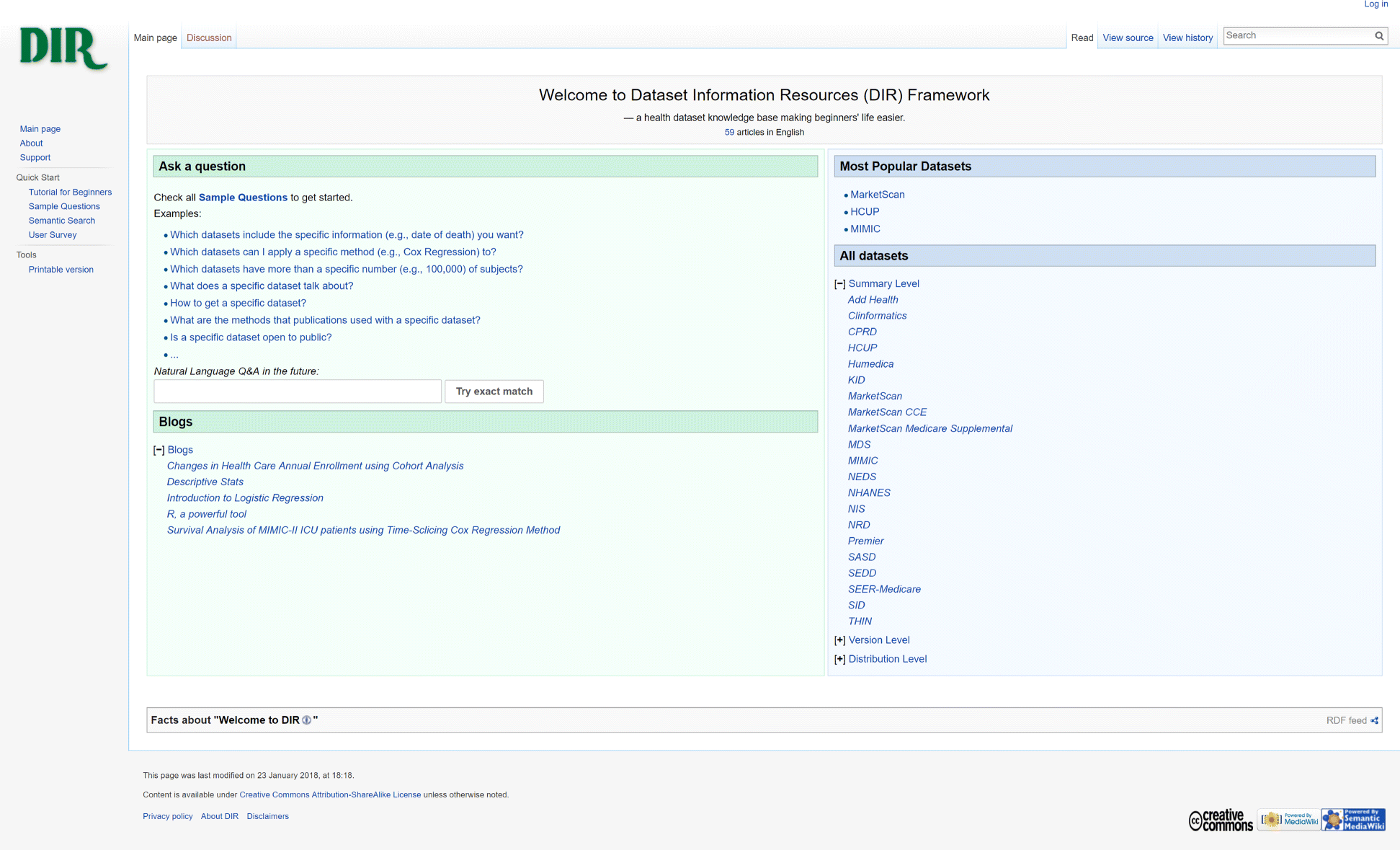Open the User Survey link
Screen dimensions: 1400x850
53,235
